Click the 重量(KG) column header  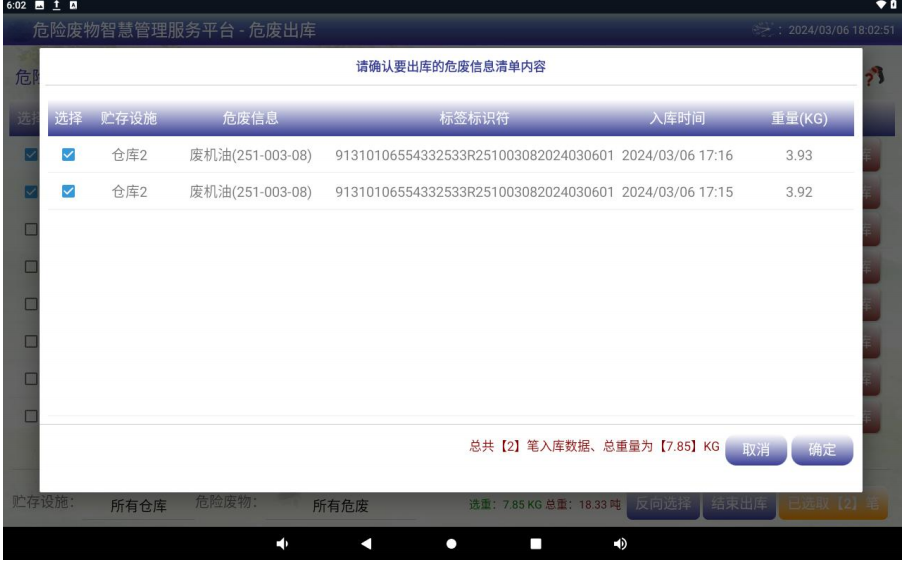pos(798,119)
